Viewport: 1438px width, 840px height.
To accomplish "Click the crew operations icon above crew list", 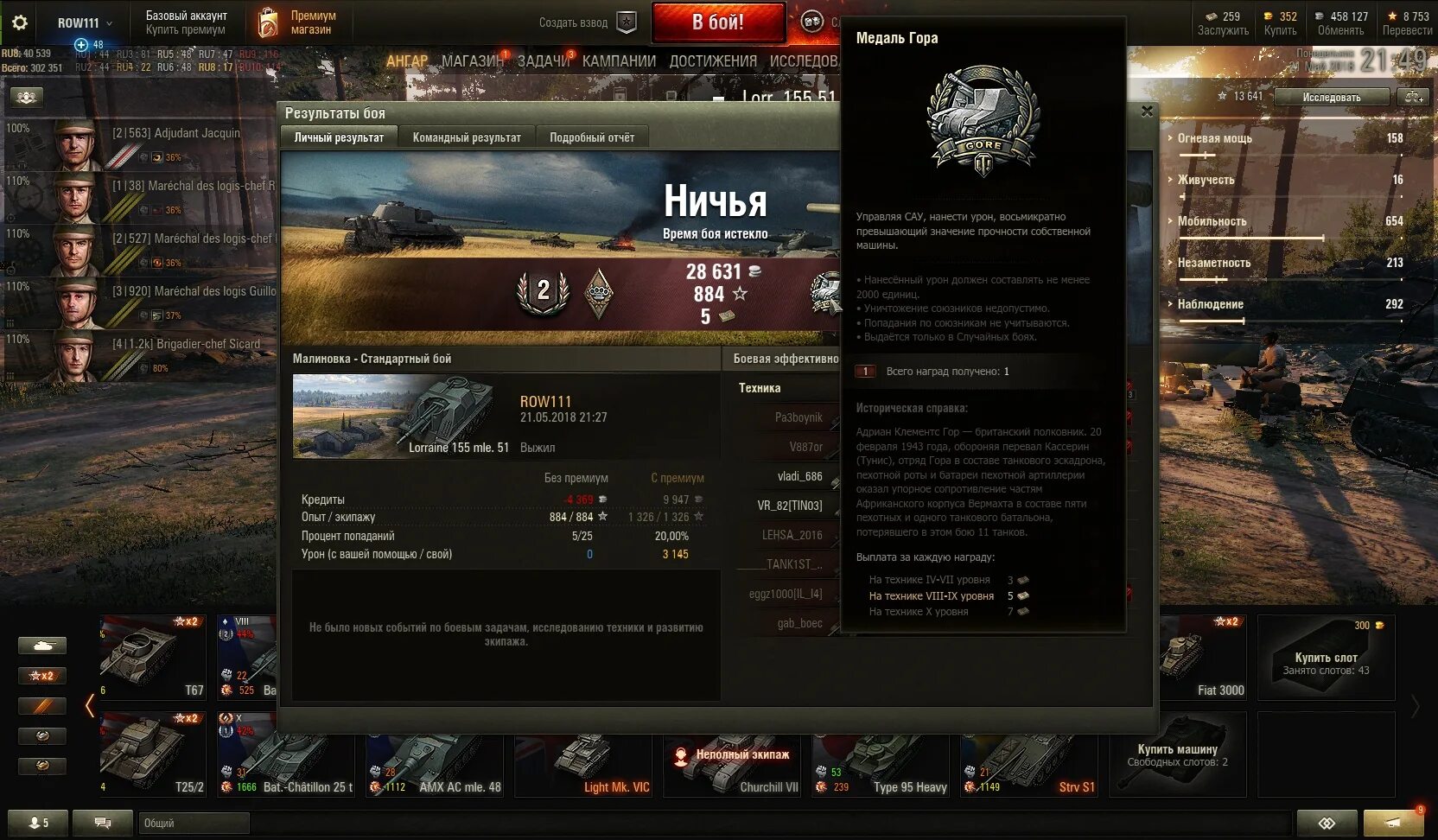I will tap(26, 97).
